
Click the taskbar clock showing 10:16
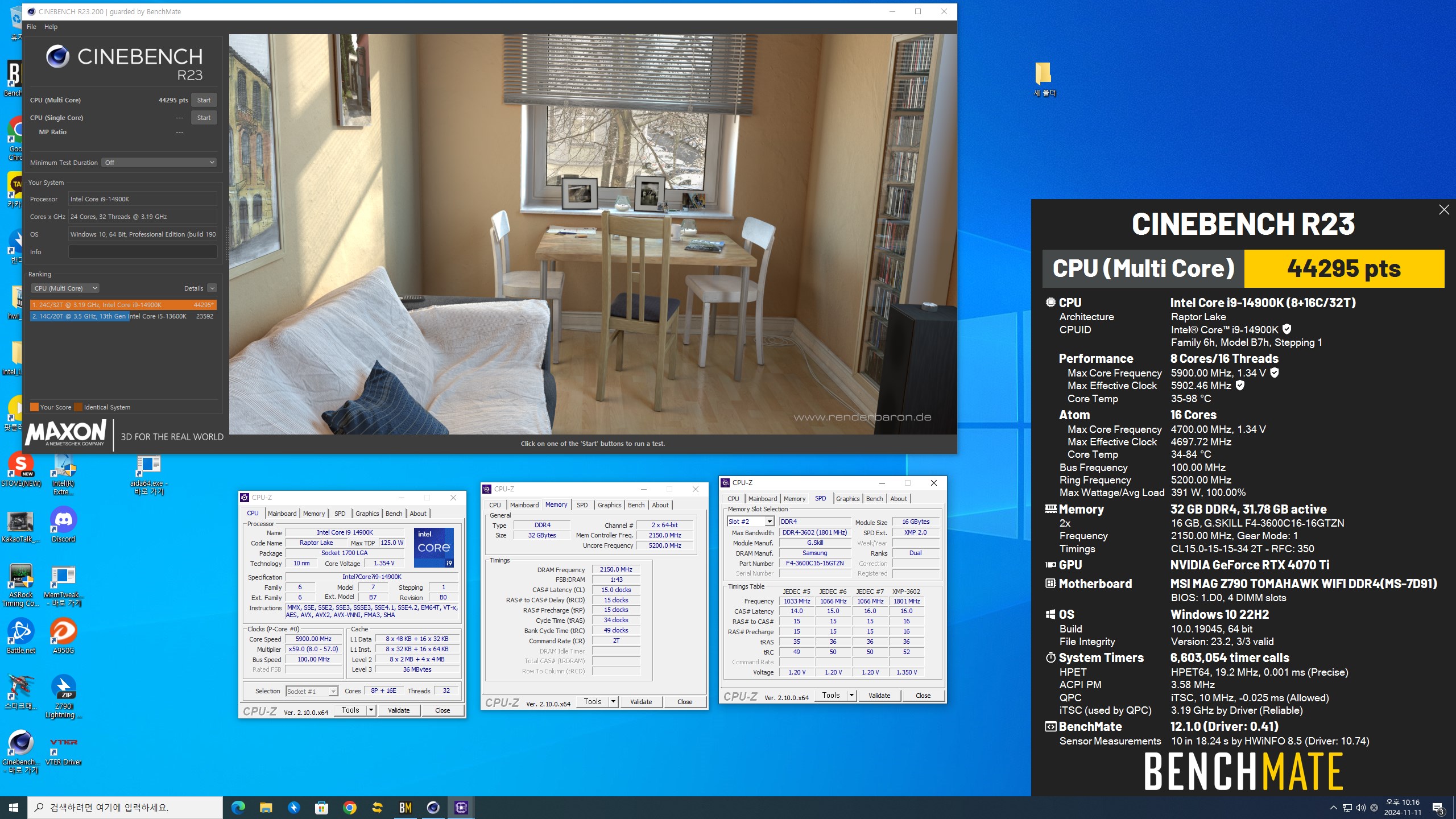(x=1403, y=808)
